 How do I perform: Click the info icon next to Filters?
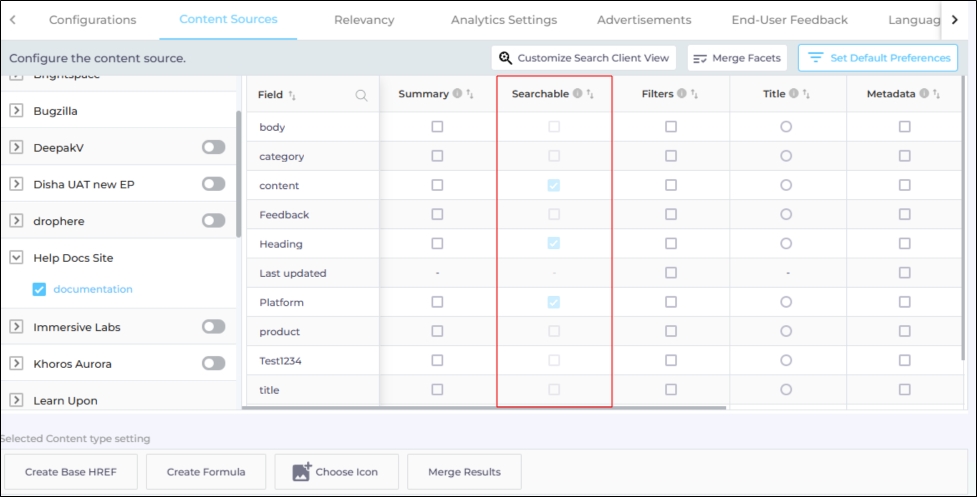(682, 94)
